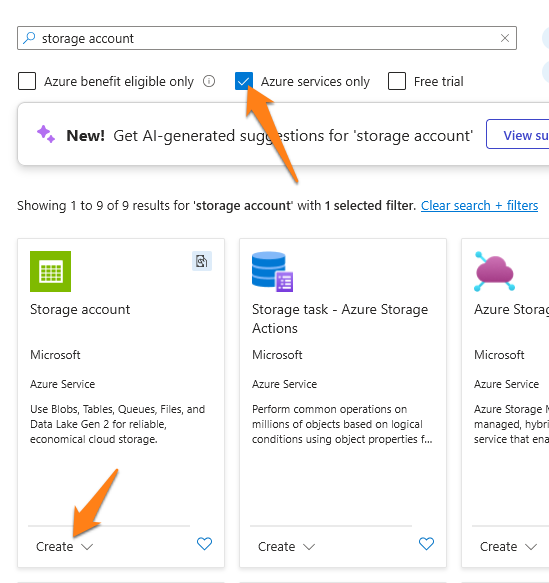Click Clear search + filters link

coord(479,205)
